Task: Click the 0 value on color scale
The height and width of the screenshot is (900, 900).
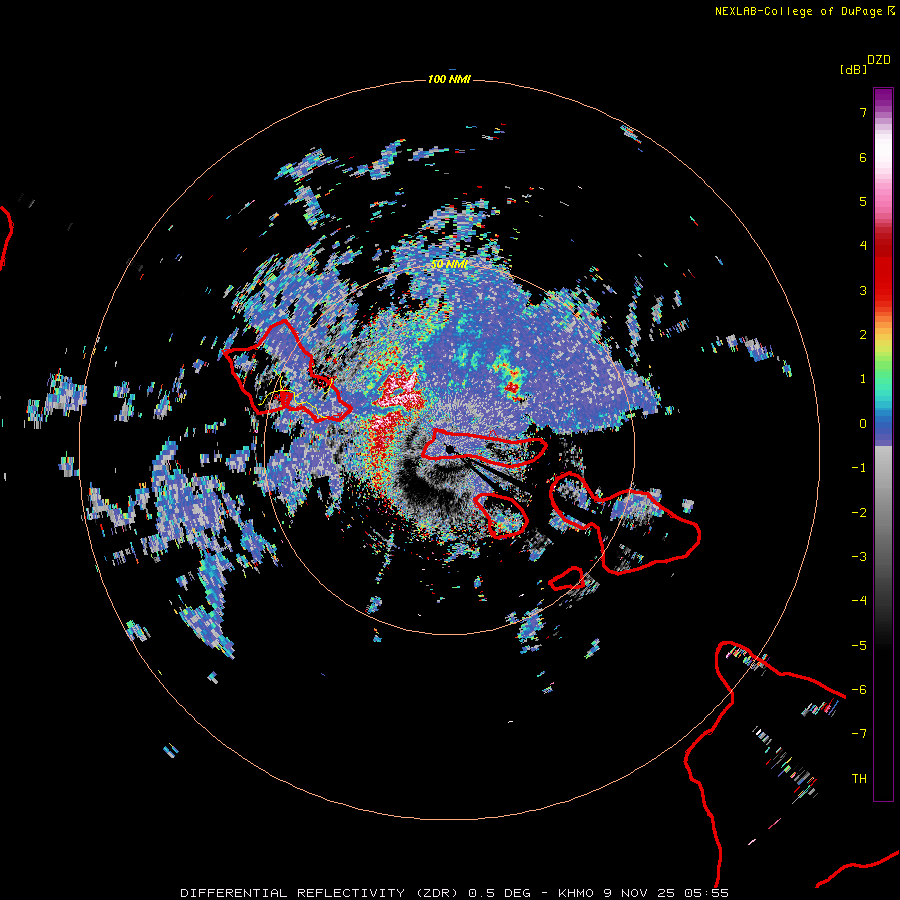Action: 863,424
